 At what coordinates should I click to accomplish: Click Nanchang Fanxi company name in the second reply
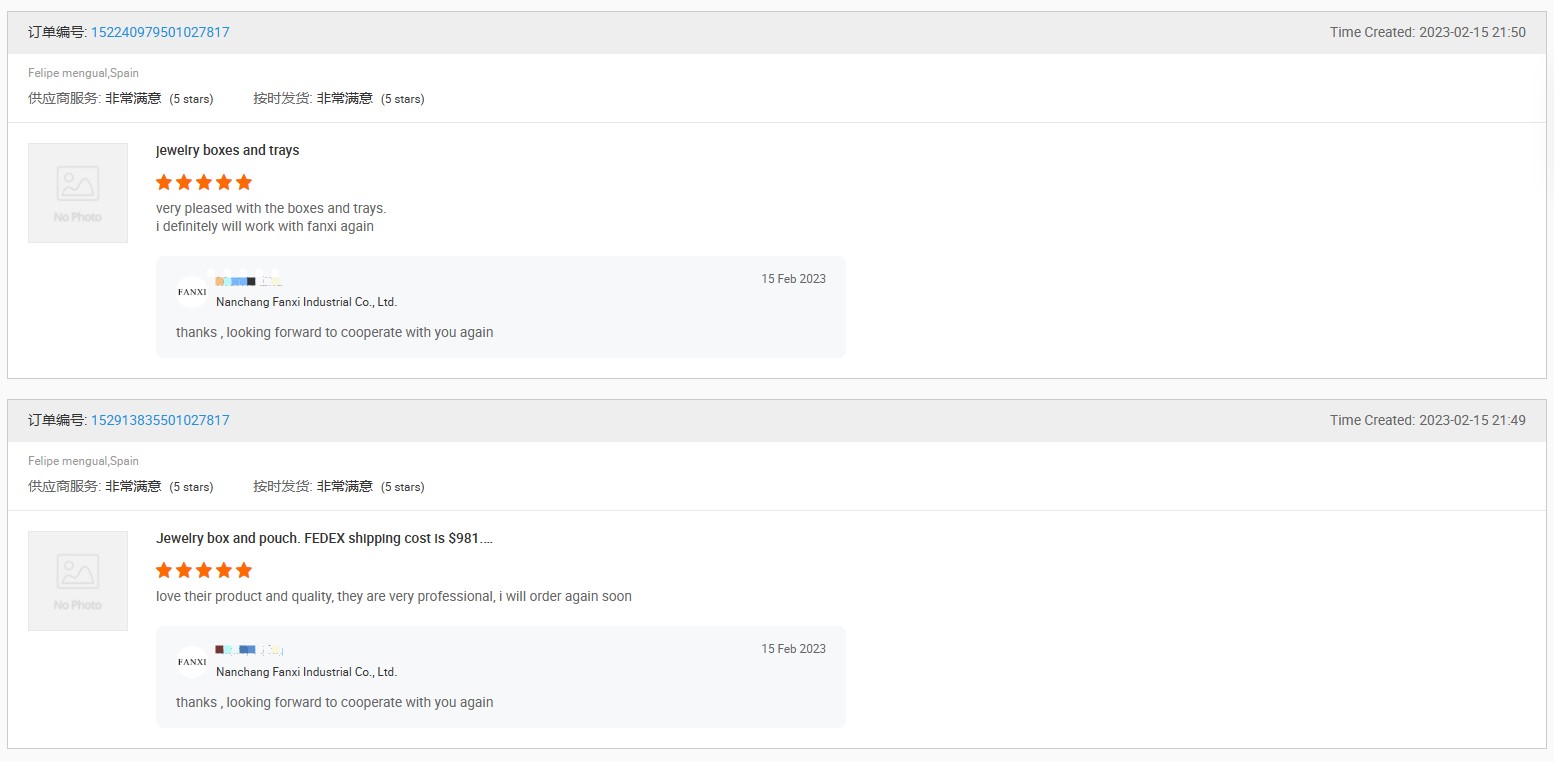(x=306, y=672)
